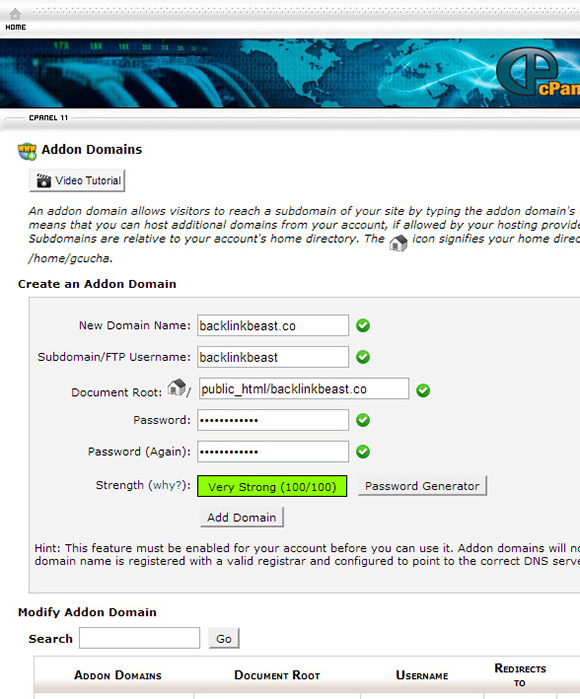This screenshot has height=699, width=580.
Task: Click the Home house icon at top
Action: [15, 14]
